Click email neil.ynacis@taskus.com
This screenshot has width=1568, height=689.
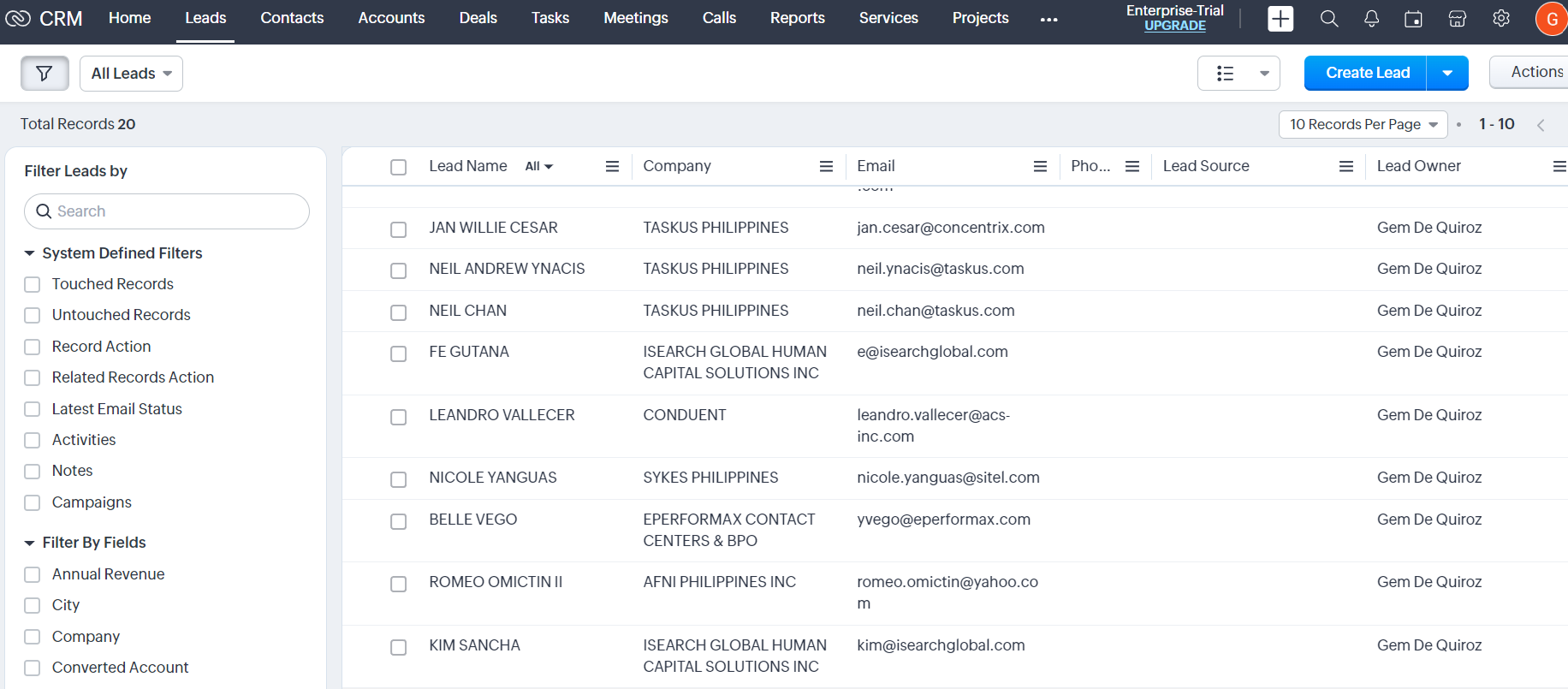click(940, 269)
